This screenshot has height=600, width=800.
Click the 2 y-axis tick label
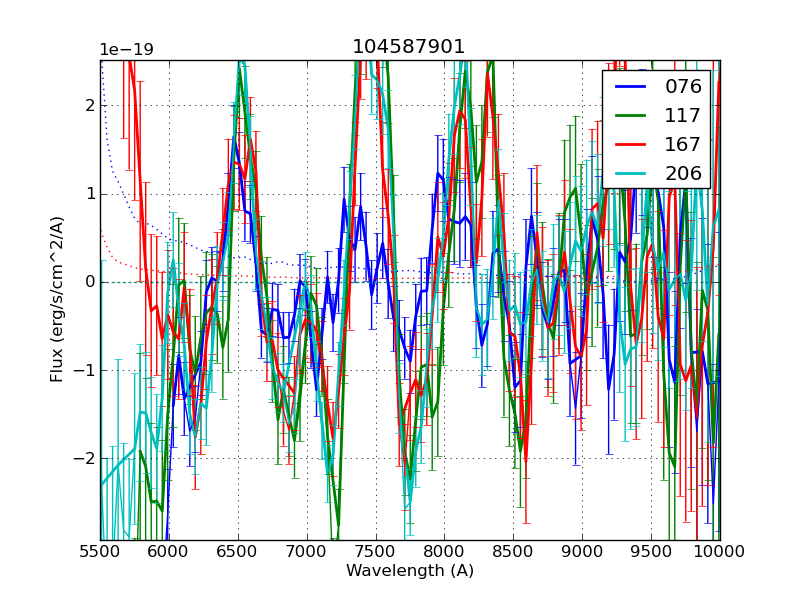point(89,106)
